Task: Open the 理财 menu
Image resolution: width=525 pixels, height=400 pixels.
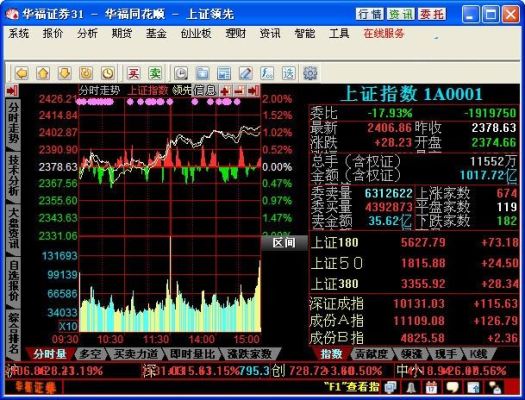Action: pyautogui.click(x=236, y=33)
